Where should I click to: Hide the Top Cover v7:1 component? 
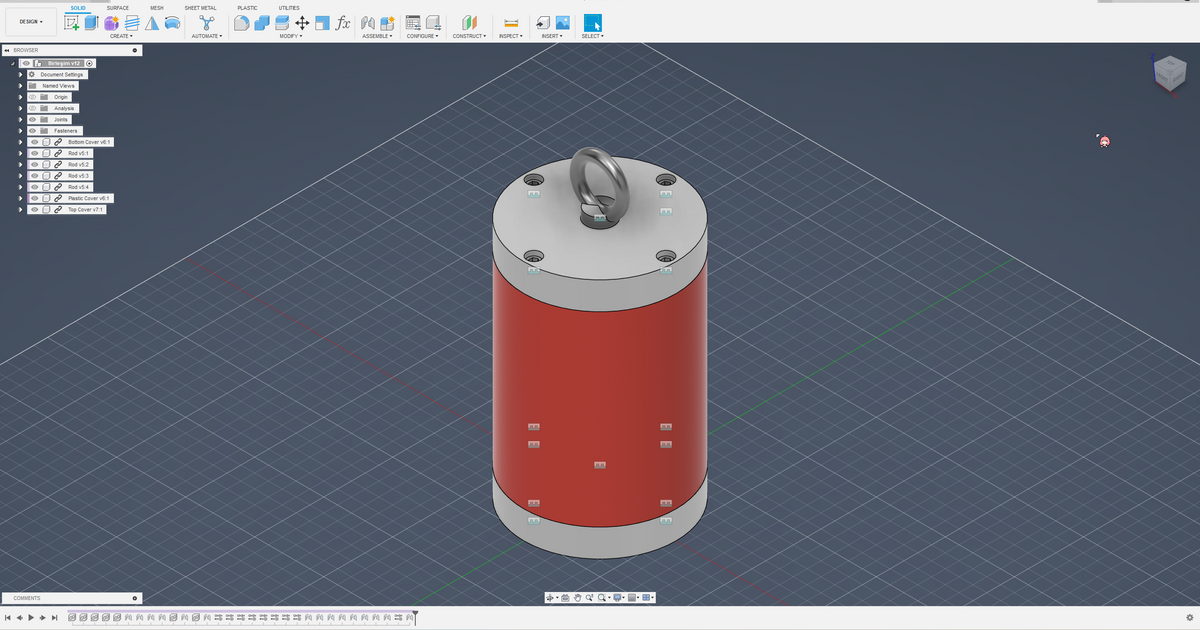tap(34, 210)
